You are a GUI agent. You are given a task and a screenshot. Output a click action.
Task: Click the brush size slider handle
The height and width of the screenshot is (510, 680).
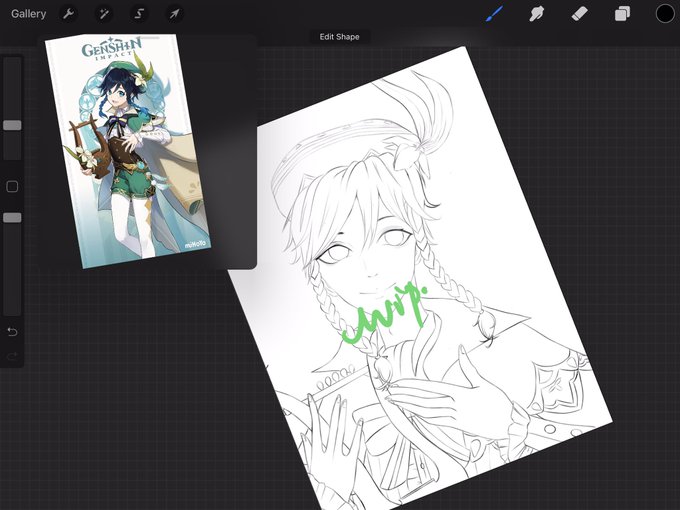point(12,125)
